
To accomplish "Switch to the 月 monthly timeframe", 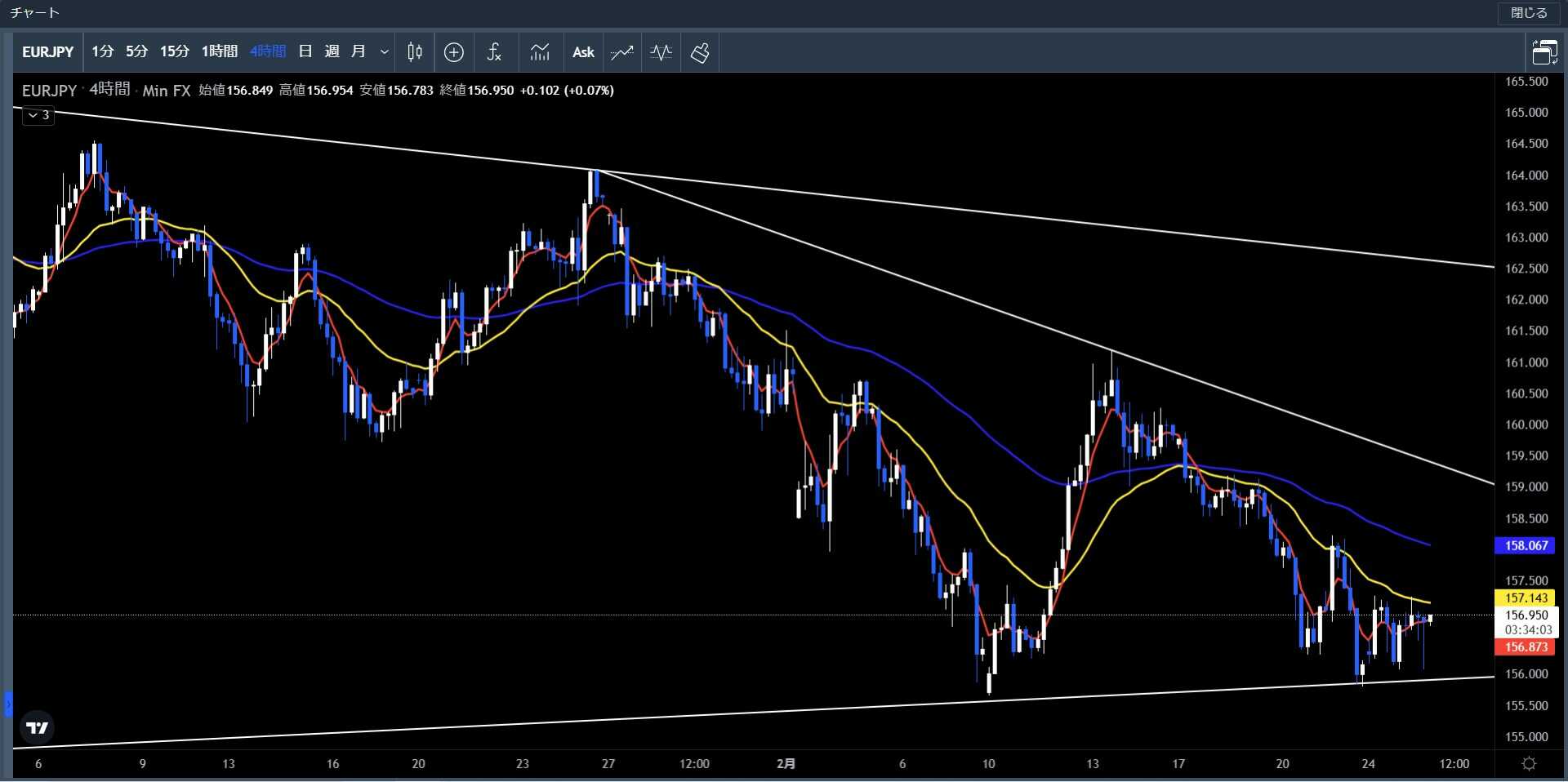I will coord(358,51).
